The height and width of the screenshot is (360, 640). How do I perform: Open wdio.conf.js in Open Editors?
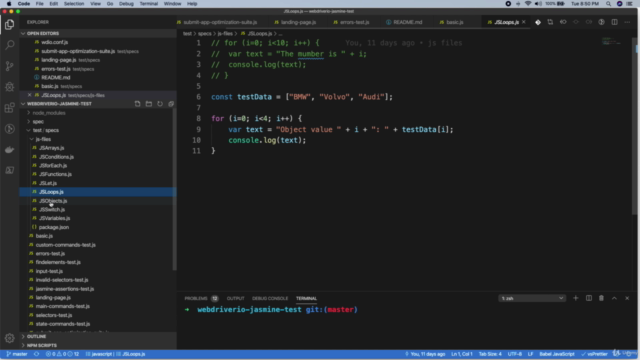click(54, 42)
